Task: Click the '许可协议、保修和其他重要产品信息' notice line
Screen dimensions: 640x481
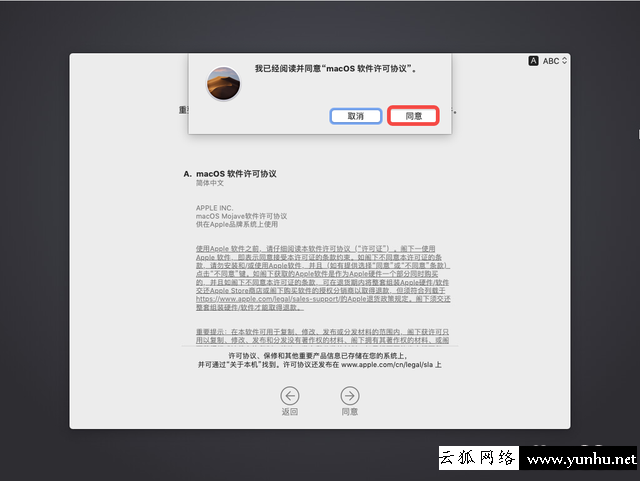Action: pos(318,356)
